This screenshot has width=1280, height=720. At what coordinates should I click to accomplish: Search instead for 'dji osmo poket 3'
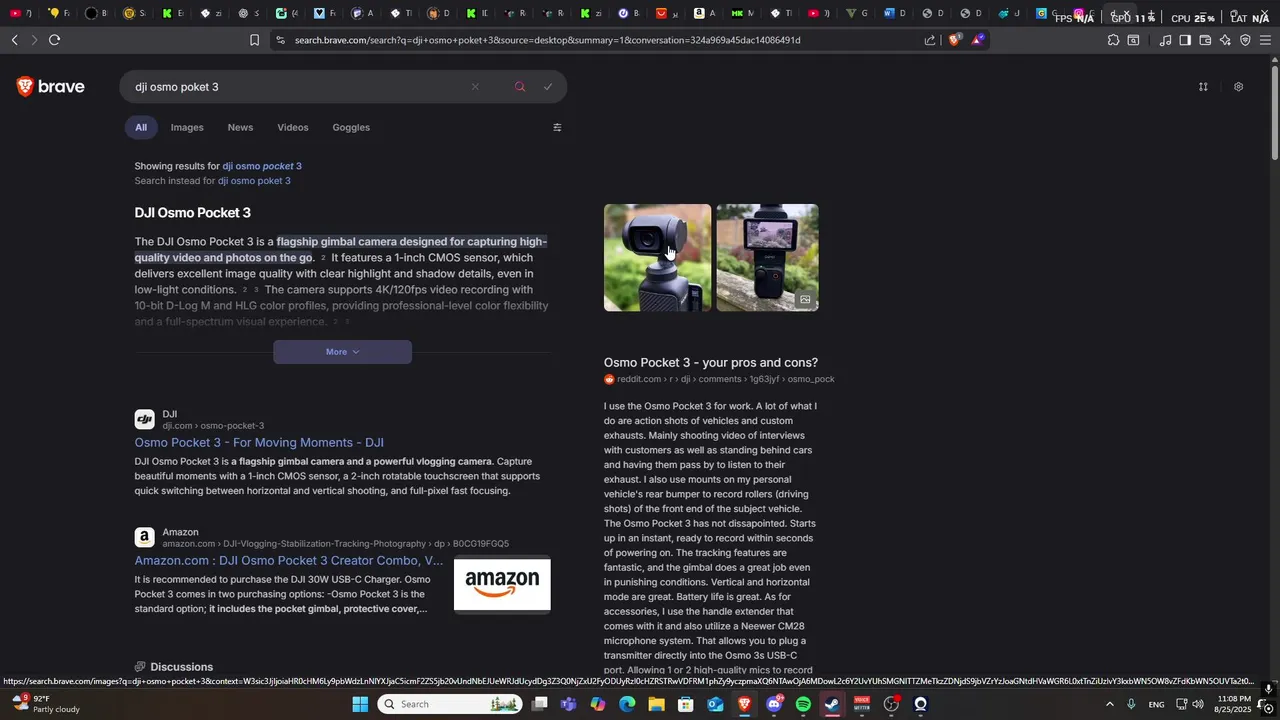[254, 181]
